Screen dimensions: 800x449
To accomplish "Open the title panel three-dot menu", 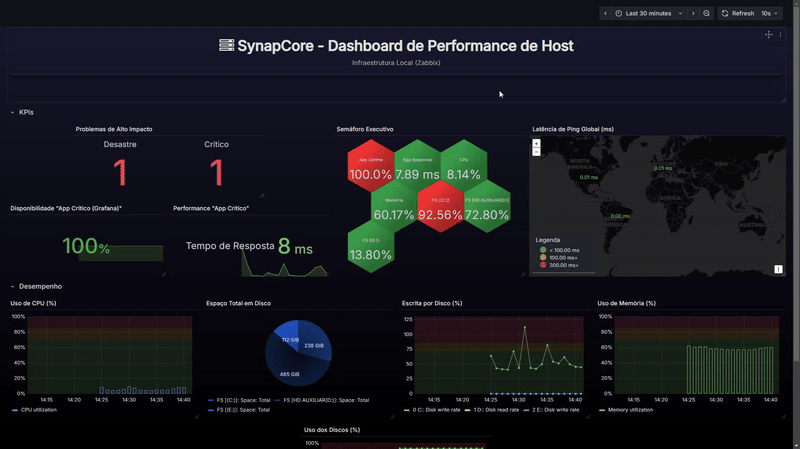I will coord(780,35).
